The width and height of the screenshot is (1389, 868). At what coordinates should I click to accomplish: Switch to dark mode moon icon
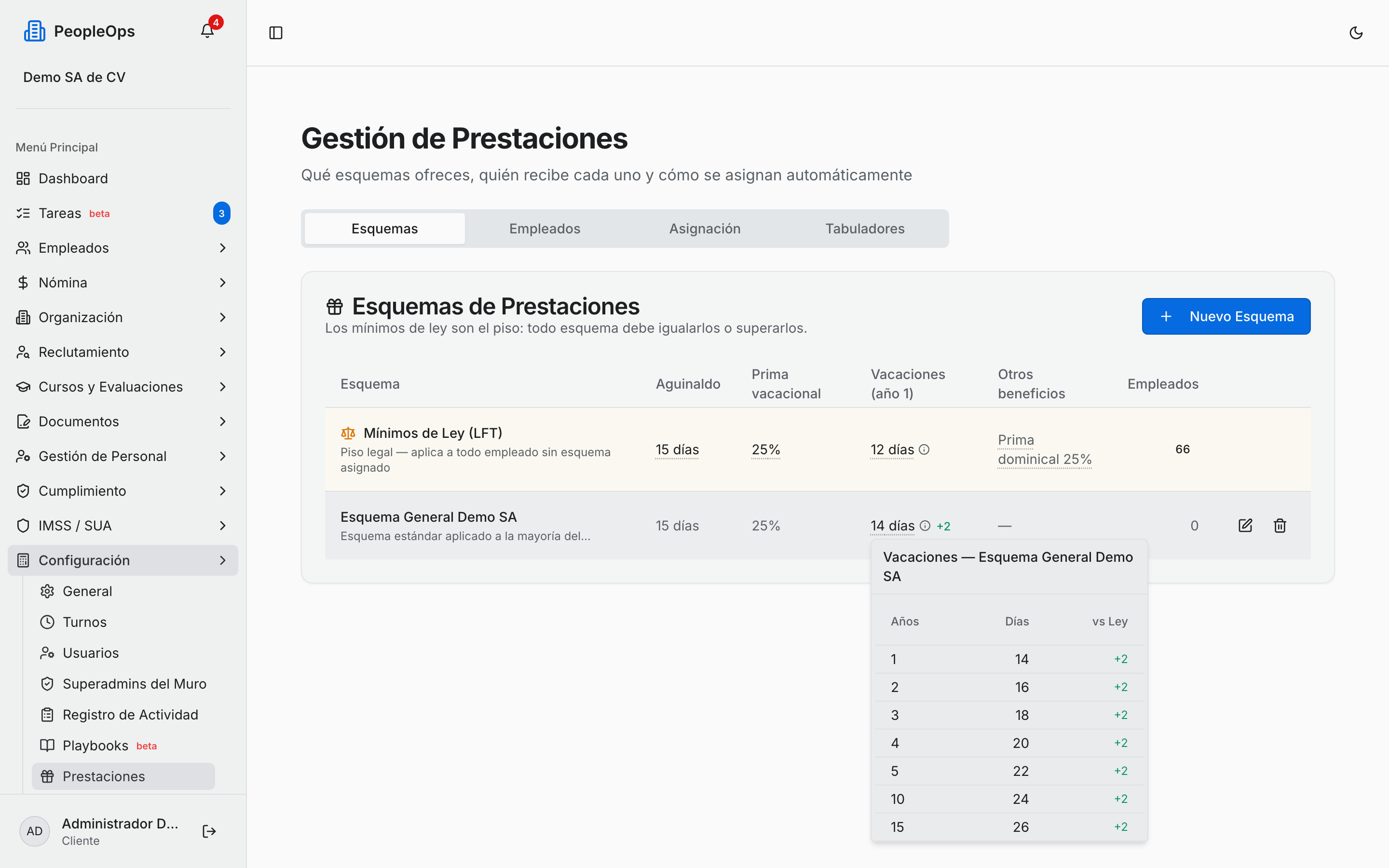pos(1356,33)
